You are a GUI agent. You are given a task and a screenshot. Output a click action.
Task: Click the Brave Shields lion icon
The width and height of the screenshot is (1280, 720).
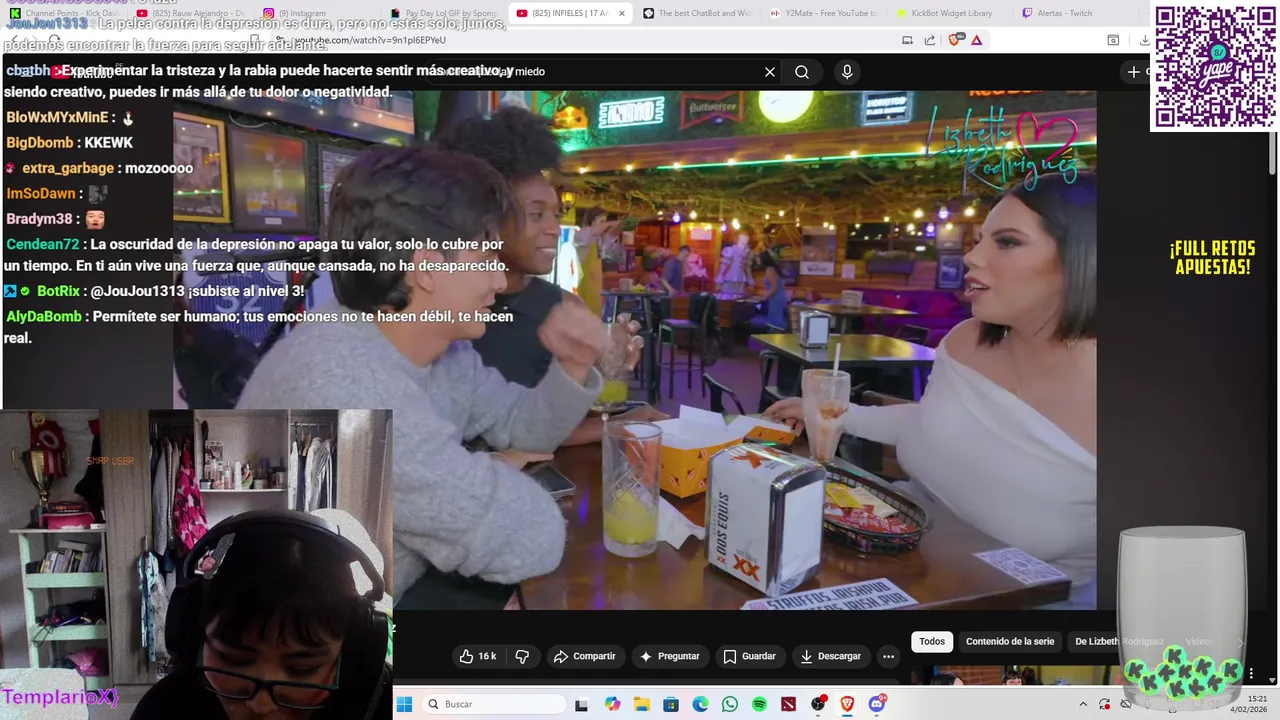coord(953,40)
